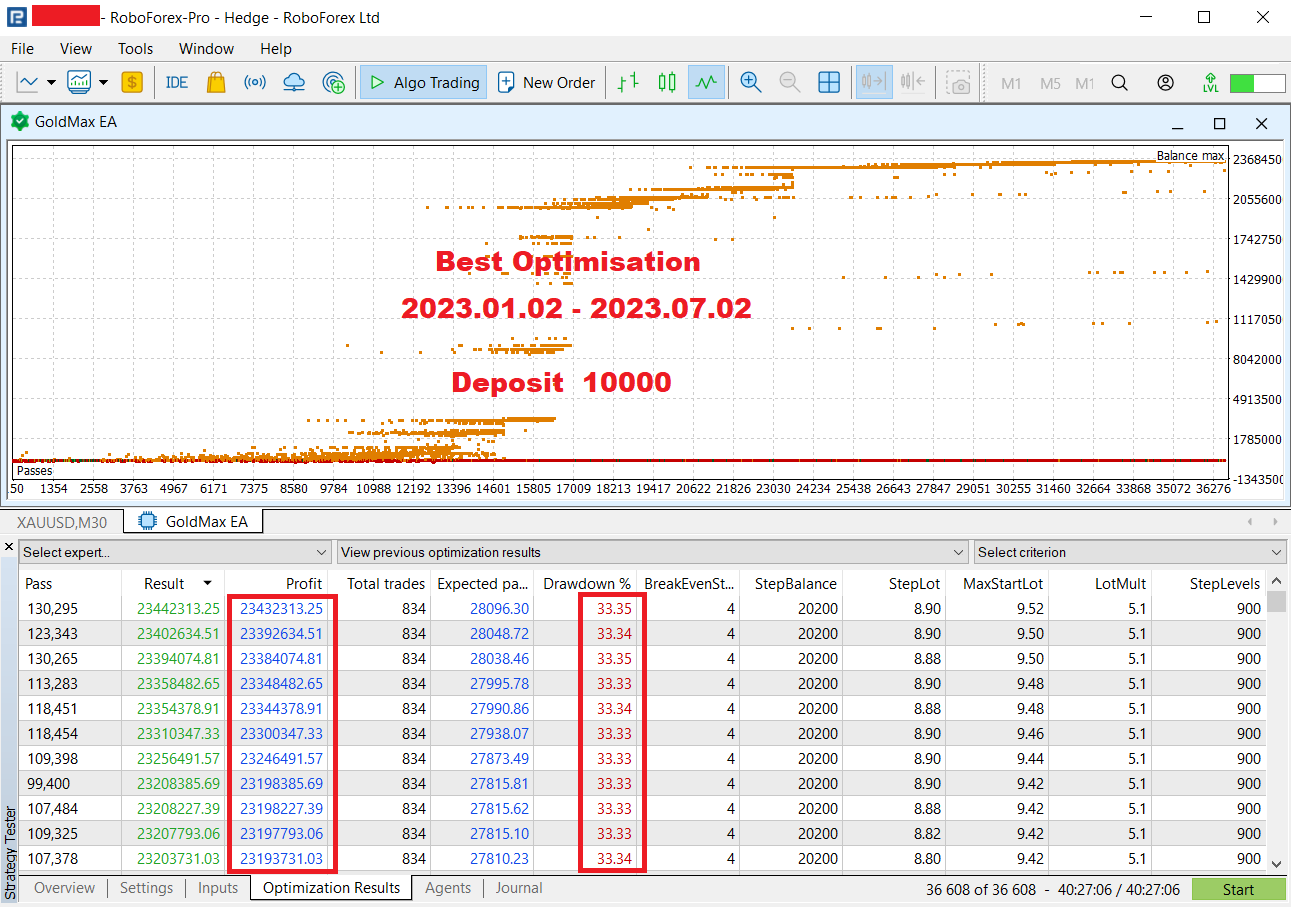This screenshot has height=907, width=1291.
Task: Take a screenshot with camera icon
Action: tap(959, 83)
